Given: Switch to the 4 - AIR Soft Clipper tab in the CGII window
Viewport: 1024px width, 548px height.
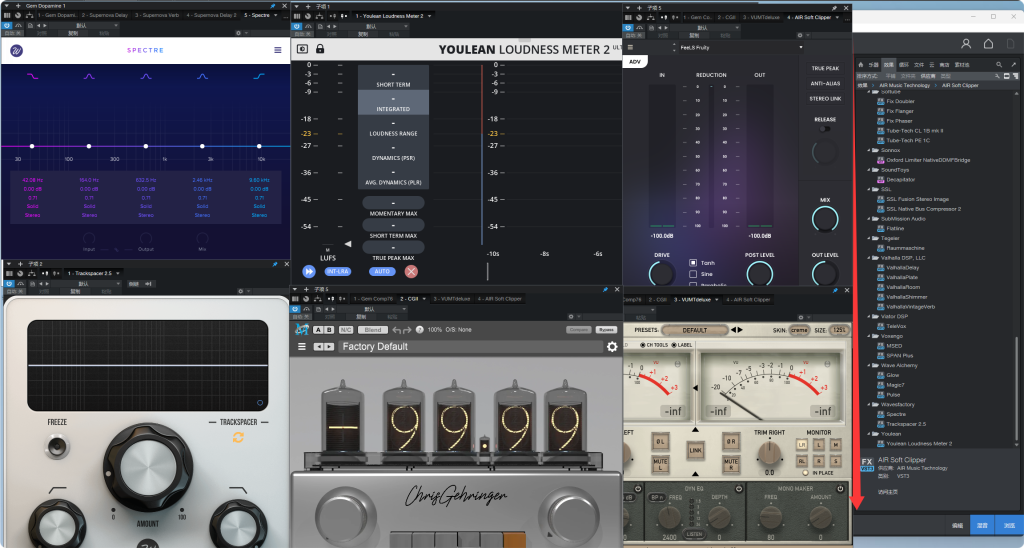Looking at the screenshot, I should (x=500, y=299).
